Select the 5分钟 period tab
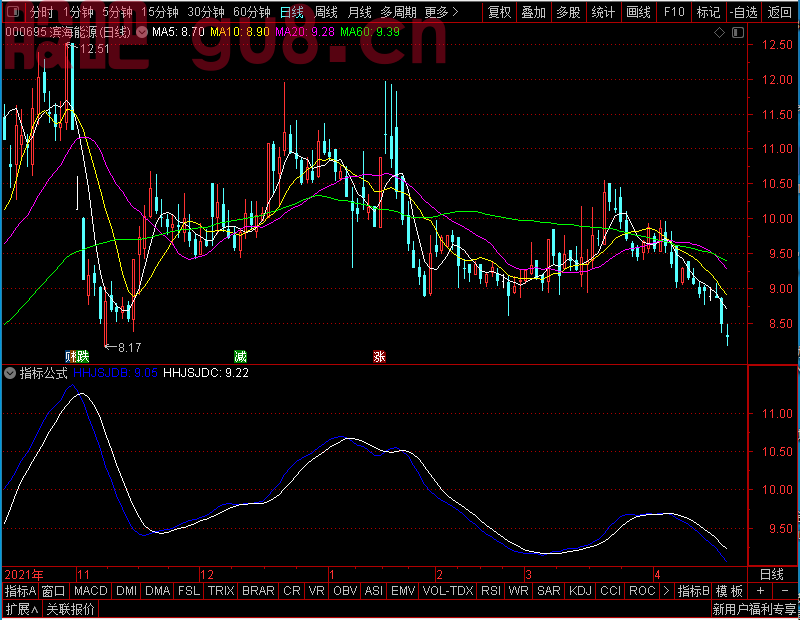Image resolution: width=800 pixels, height=620 pixels. click(117, 12)
